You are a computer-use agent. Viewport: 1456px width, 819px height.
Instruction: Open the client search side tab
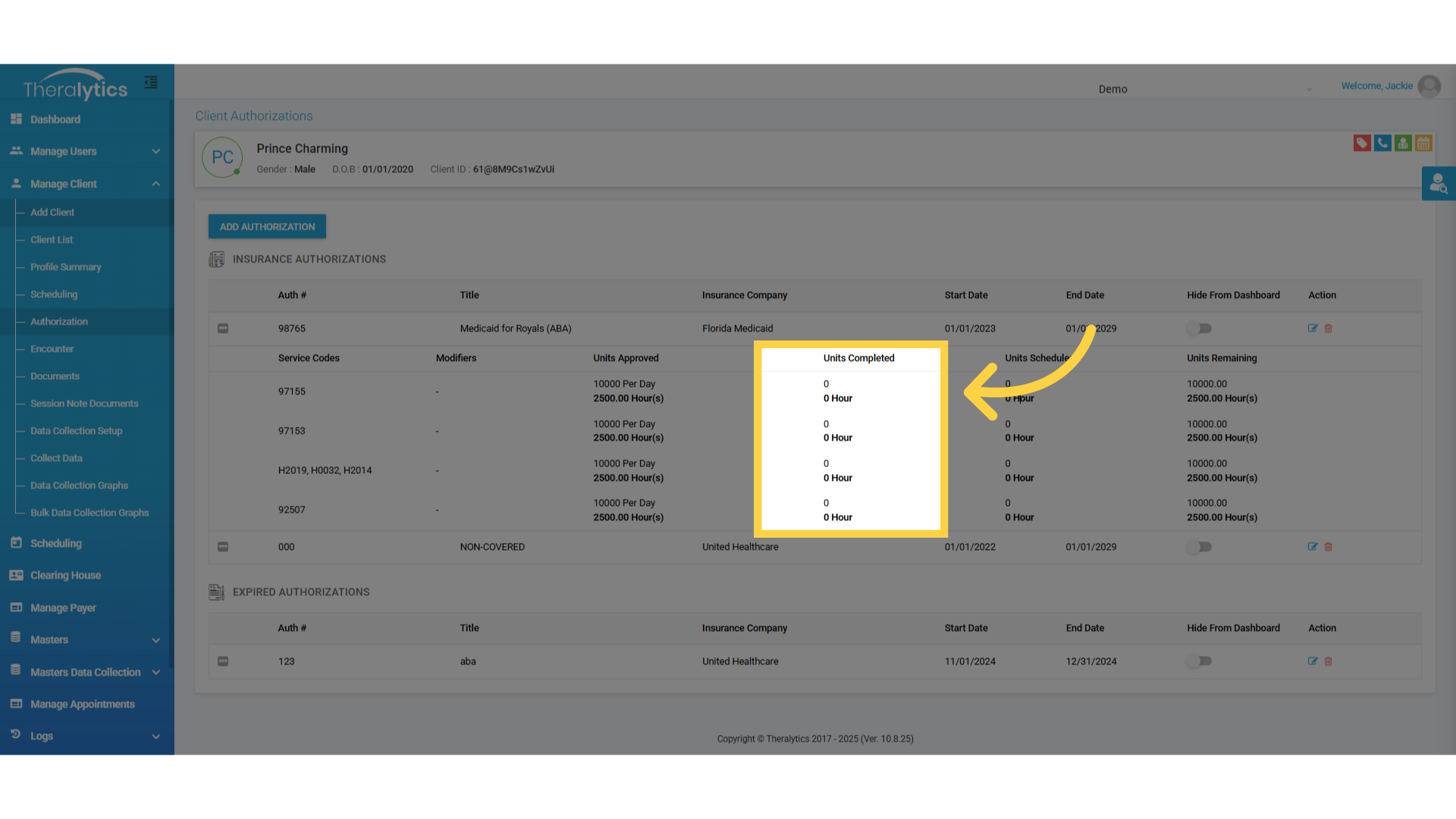[1438, 184]
